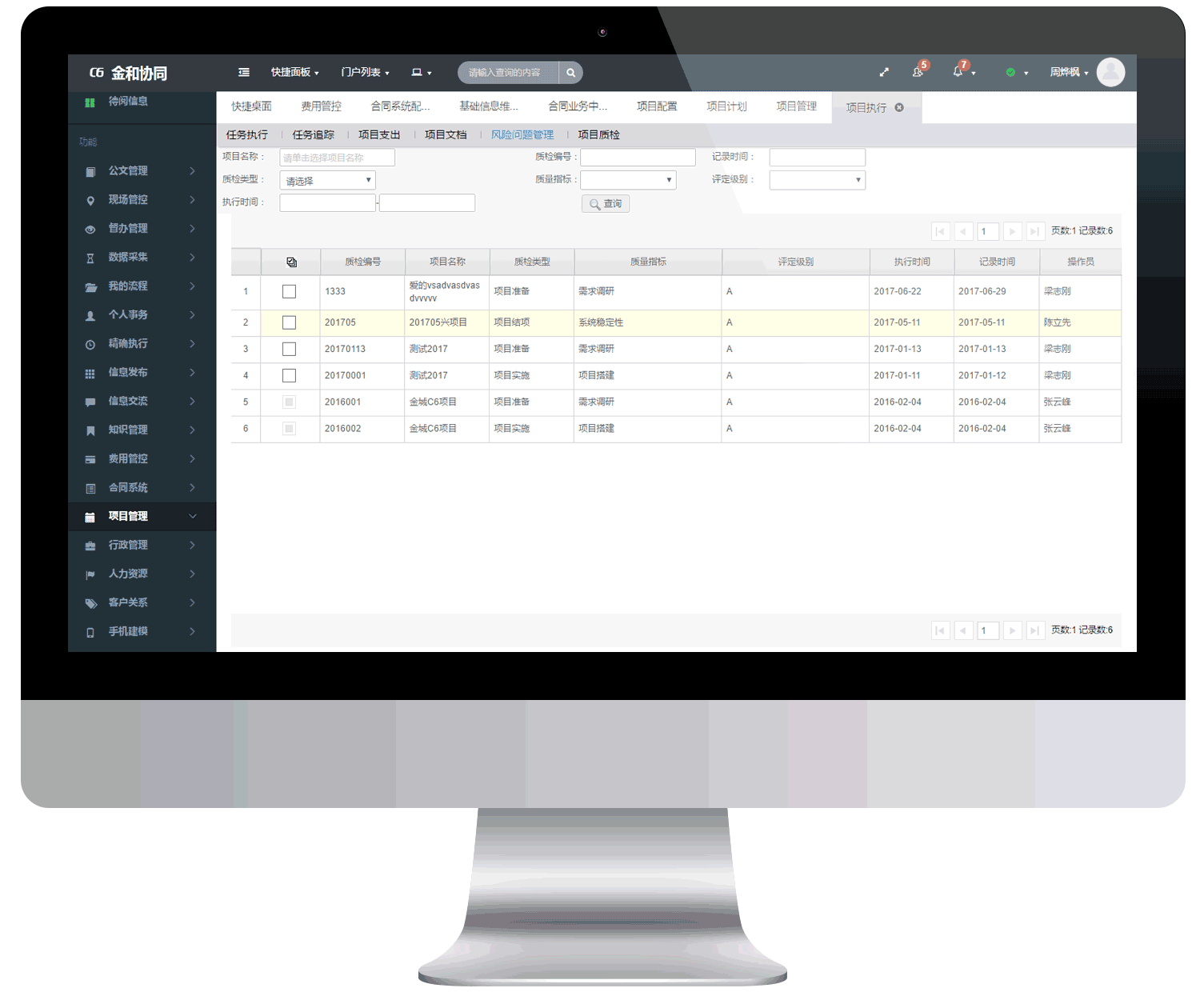Toggle the sidebar collapse hamburger icon
Image resolution: width=1200 pixels, height=1008 pixels.
tap(244, 72)
